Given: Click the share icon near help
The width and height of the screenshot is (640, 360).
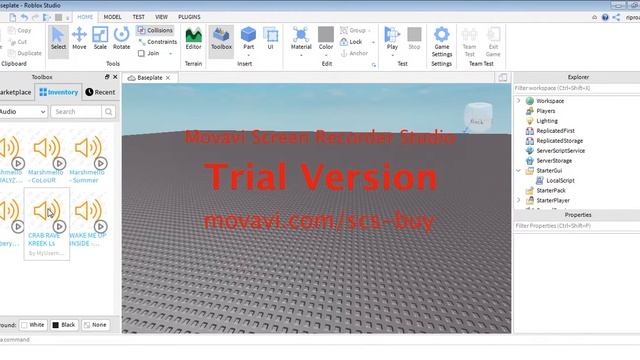Looking at the screenshot, I should [616, 17].
